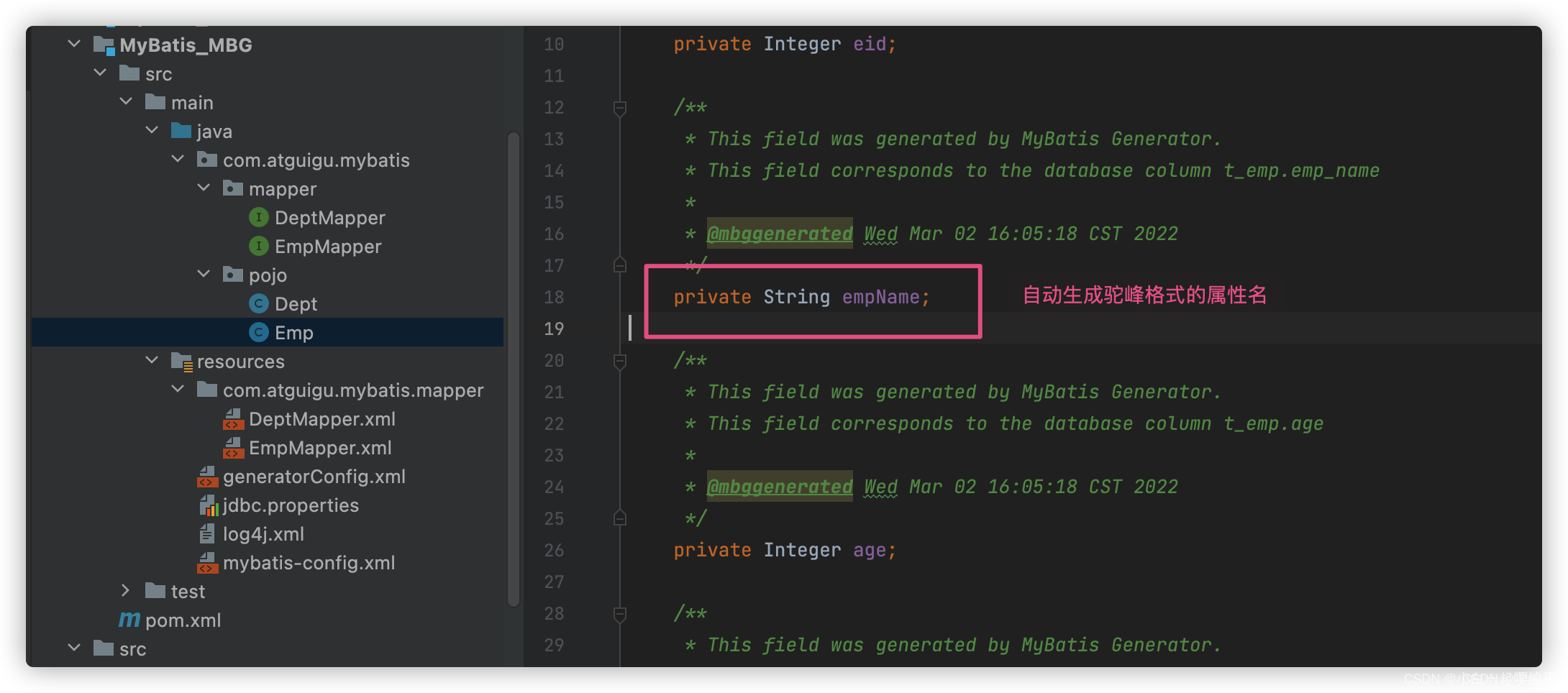
Task: Click the pojo package folder icon
Action: click(x=233, y=275)
